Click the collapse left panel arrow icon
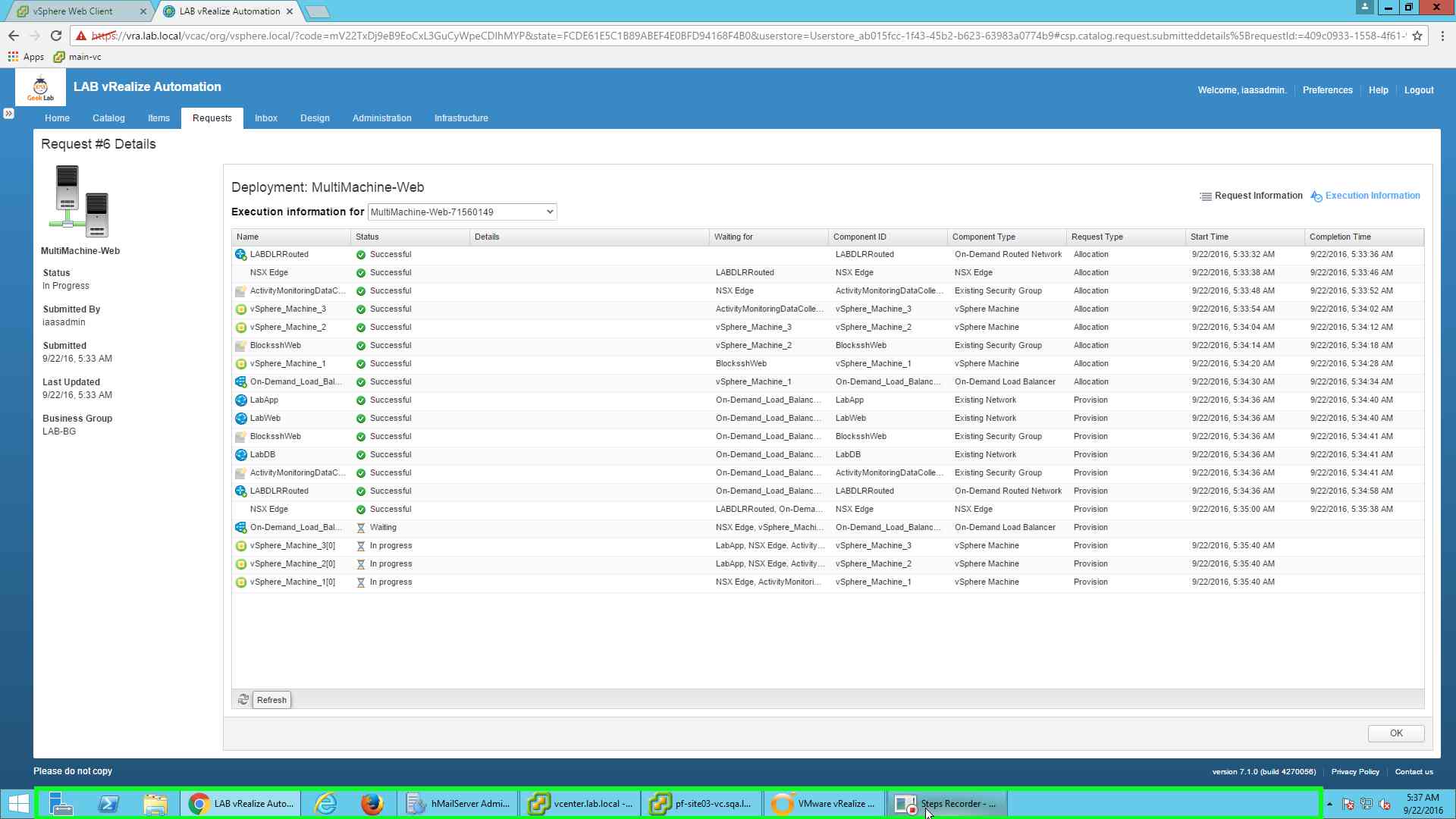 [9, 112]
